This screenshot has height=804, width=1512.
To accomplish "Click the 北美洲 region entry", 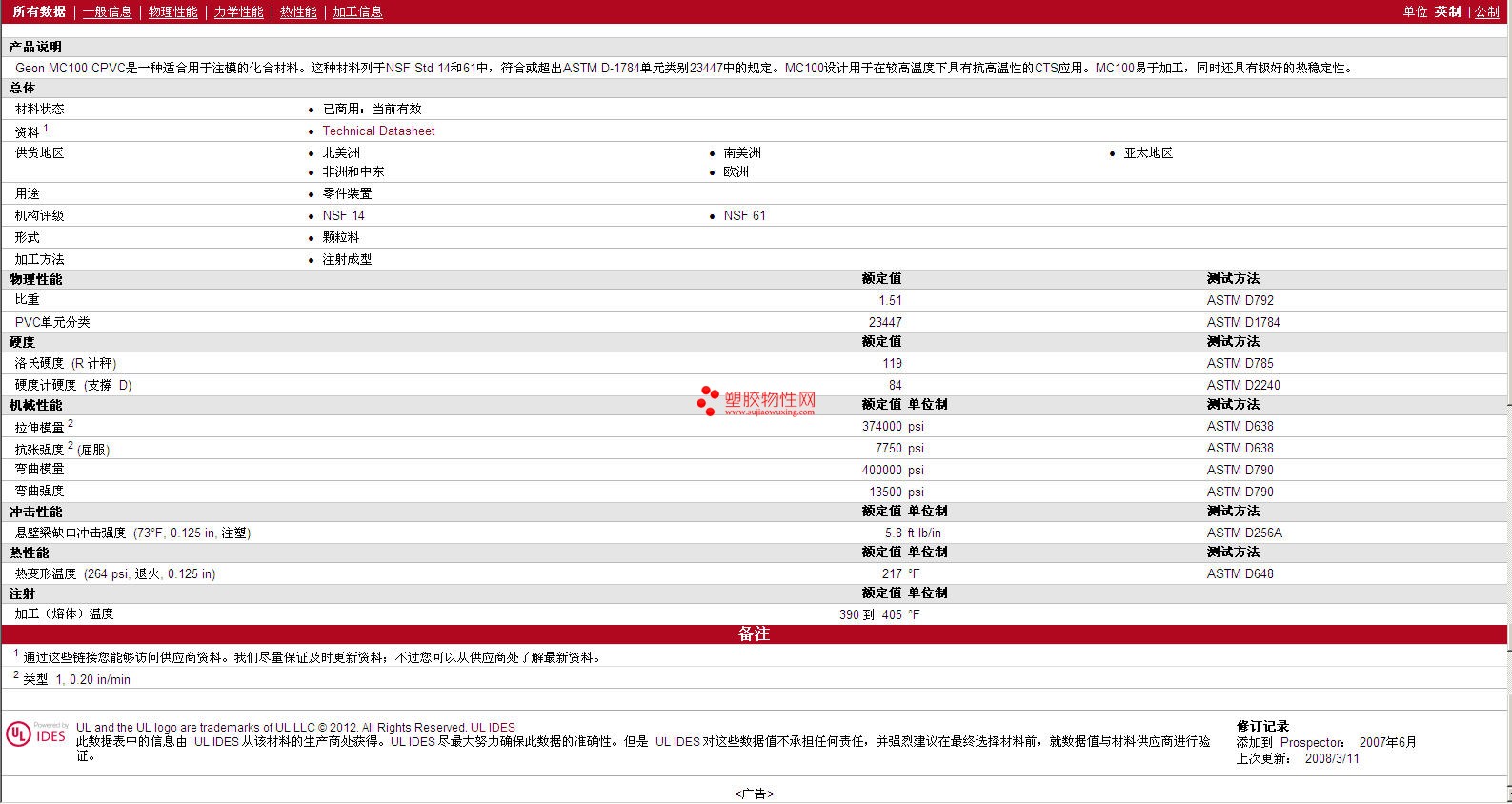I will (341, 153).
